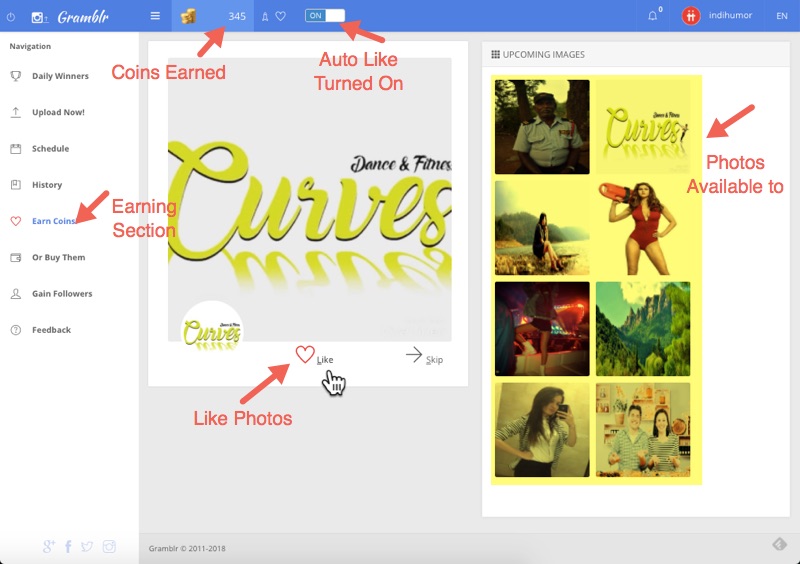Toggle the hamburger menu icon
The width and height of the screenshot is (800, 564).
(155, 16)
